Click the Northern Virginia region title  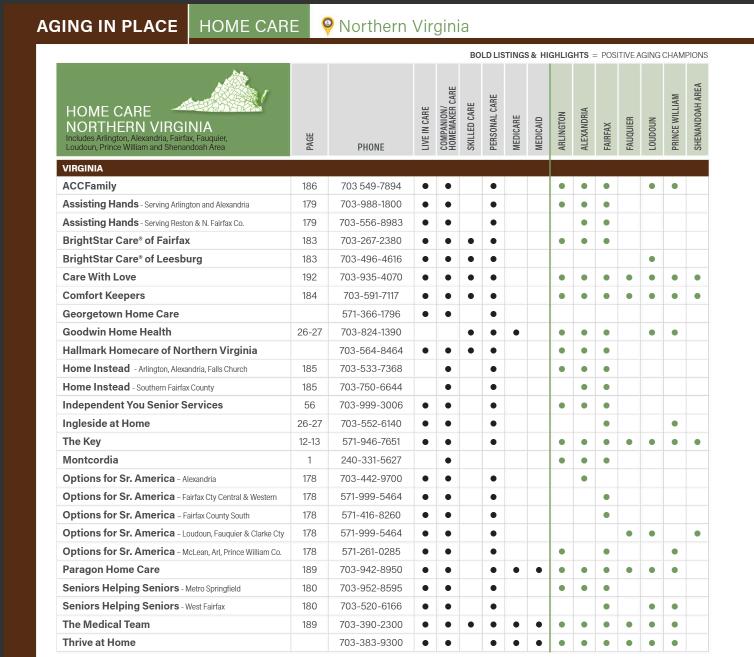[x=403, y=26]
